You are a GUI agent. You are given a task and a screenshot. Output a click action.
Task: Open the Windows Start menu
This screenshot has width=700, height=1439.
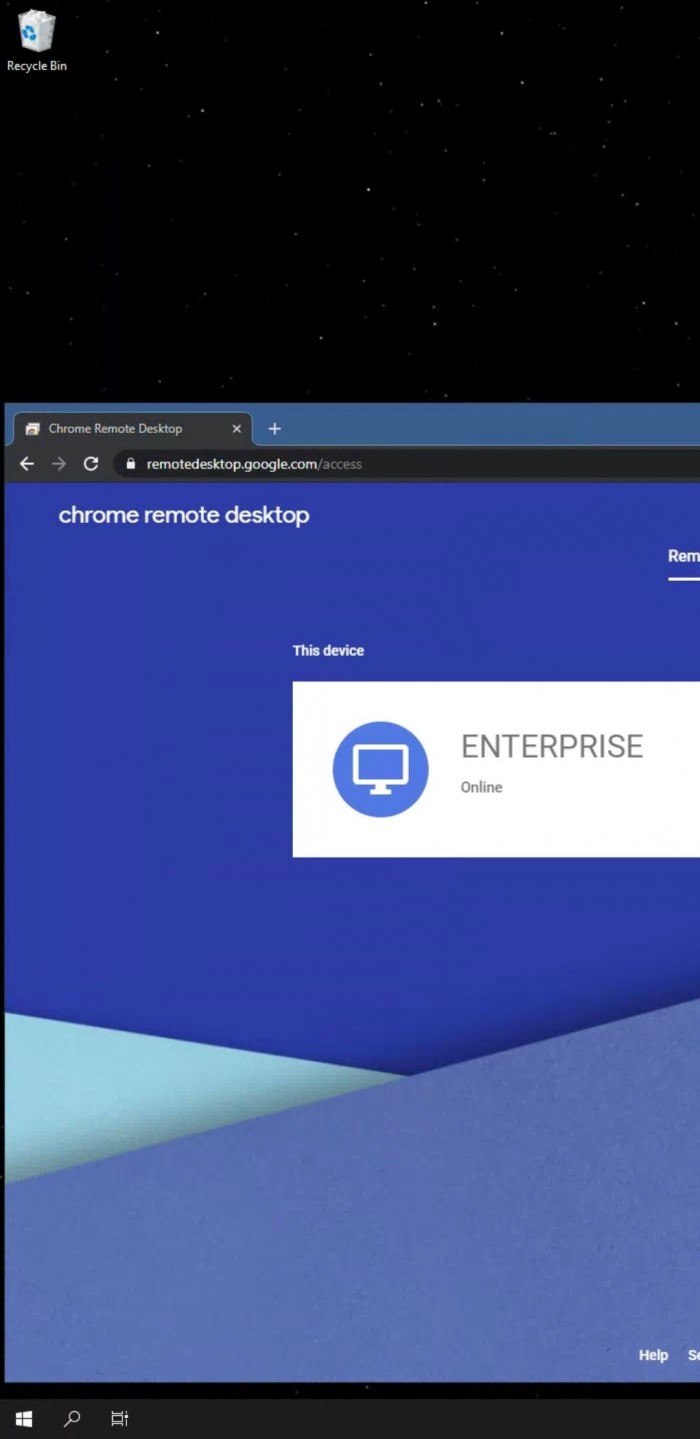tap(24, 1418)
